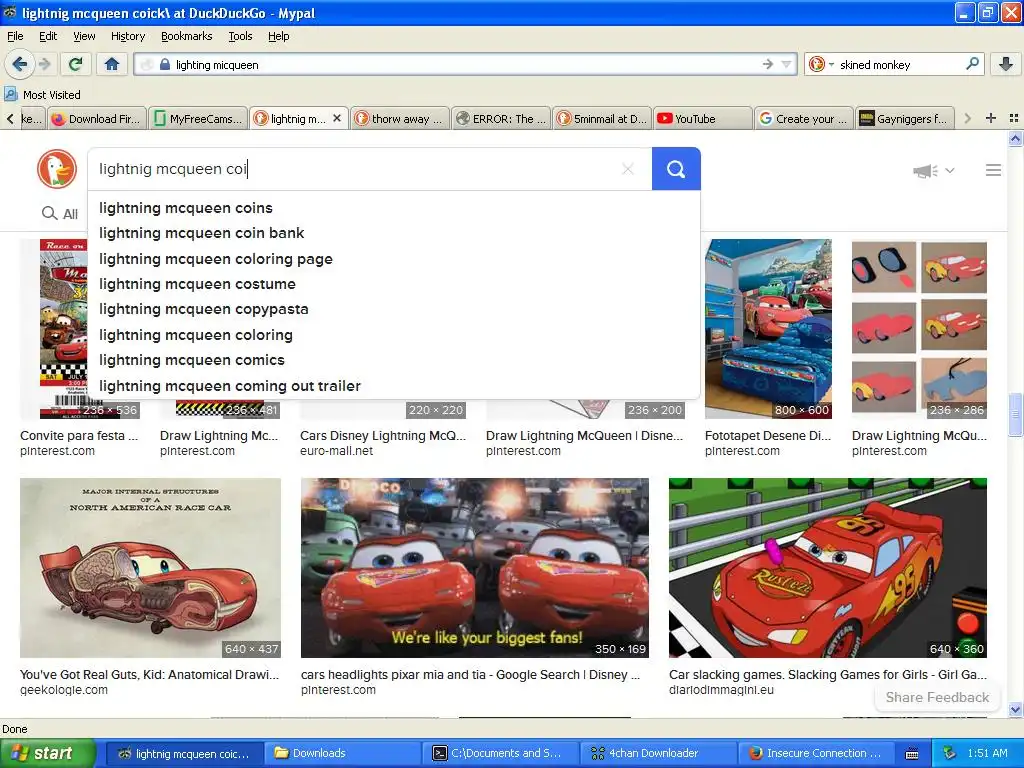Choose suggestion lightning mcqueen coin bank
This screenshot has height=768, width=1024.
point(394,233)
